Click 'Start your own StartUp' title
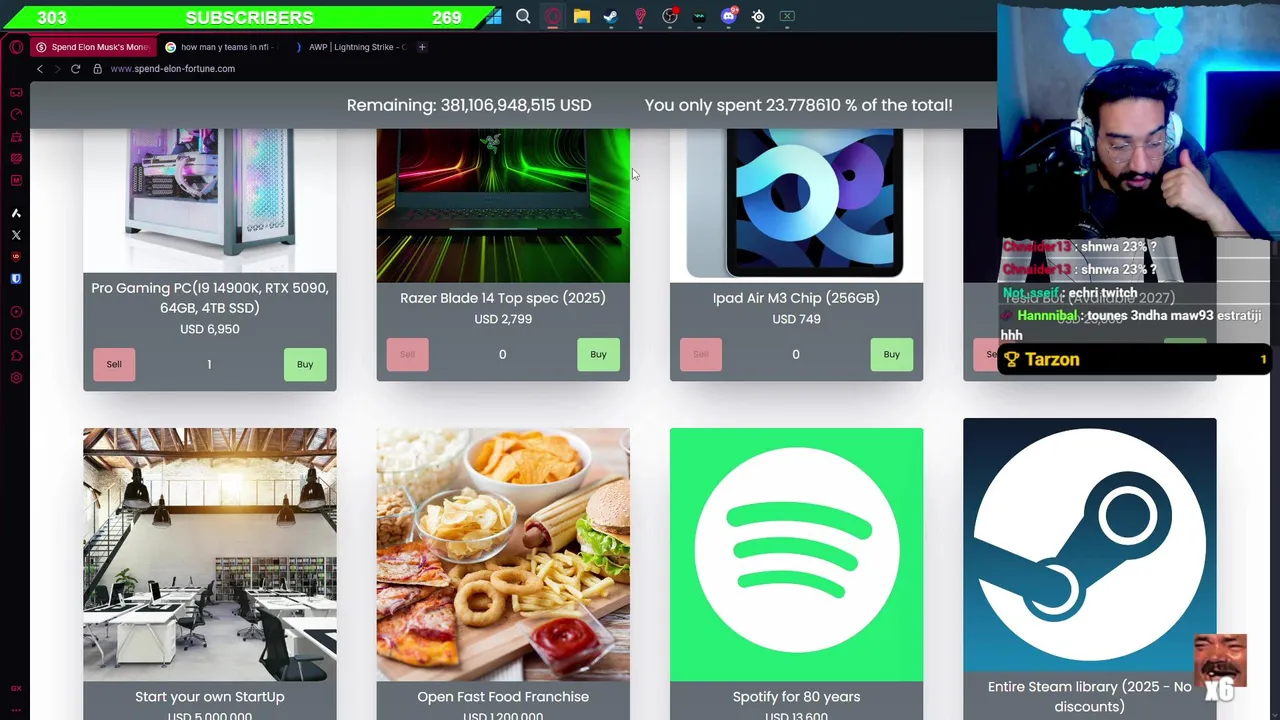The width and height of the screenshot is (1280, 720). pyautogui.click(x=210, y=697)
